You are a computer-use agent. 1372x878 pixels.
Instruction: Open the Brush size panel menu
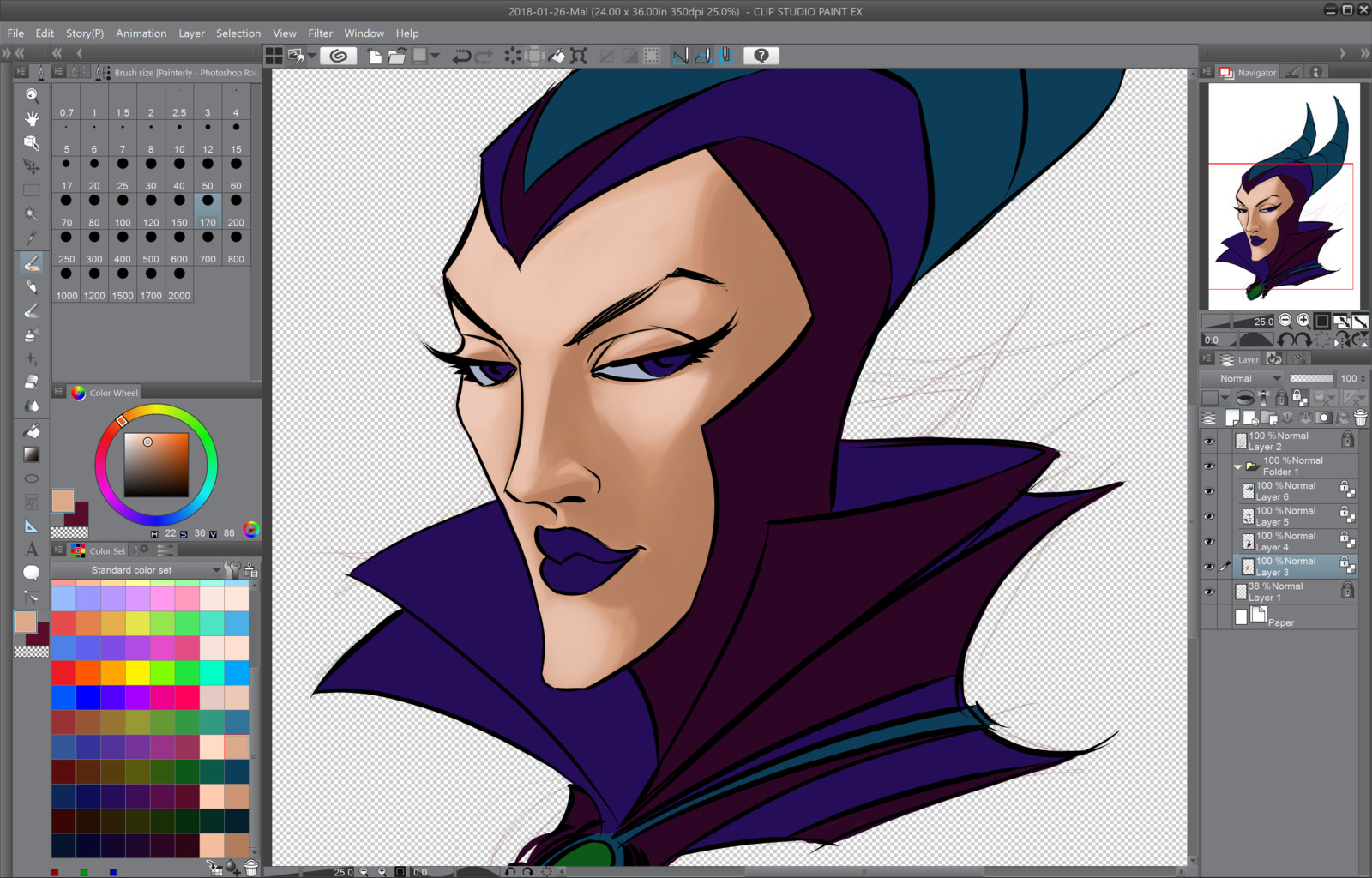pyautogui.click(x=57, y=72)
